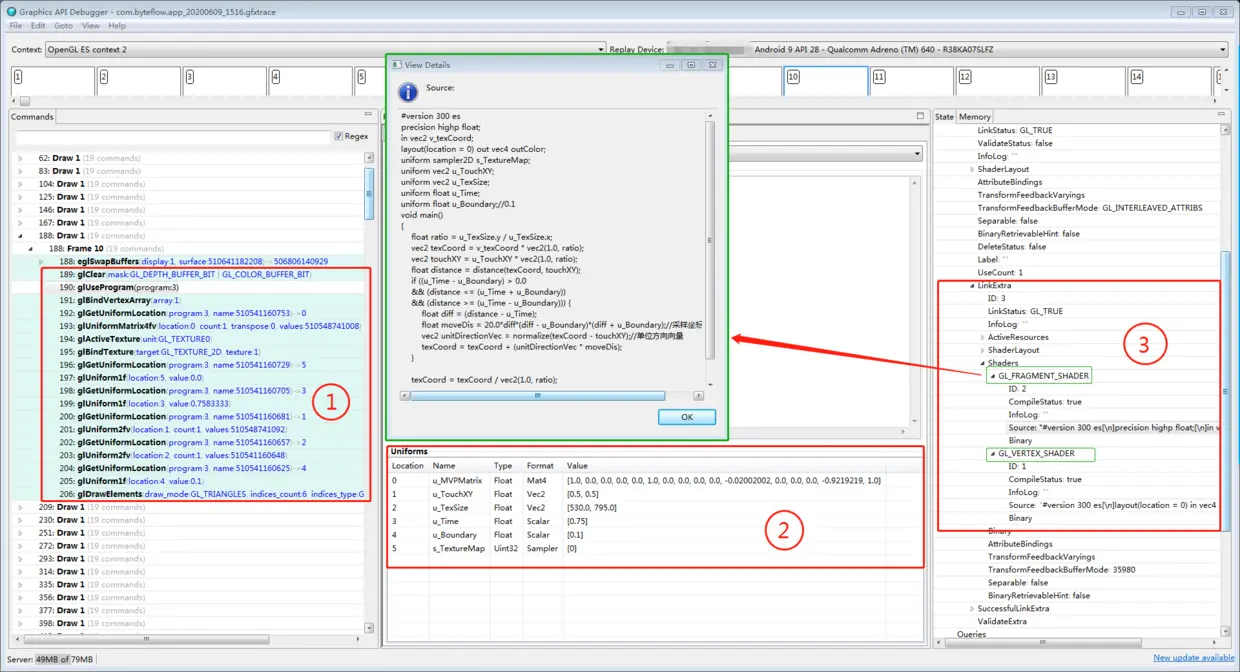Image resolution: width=1240 pixels, height=672 pixels.
Task: Select the u_TexSize uniform row
Action: point(656,508)
